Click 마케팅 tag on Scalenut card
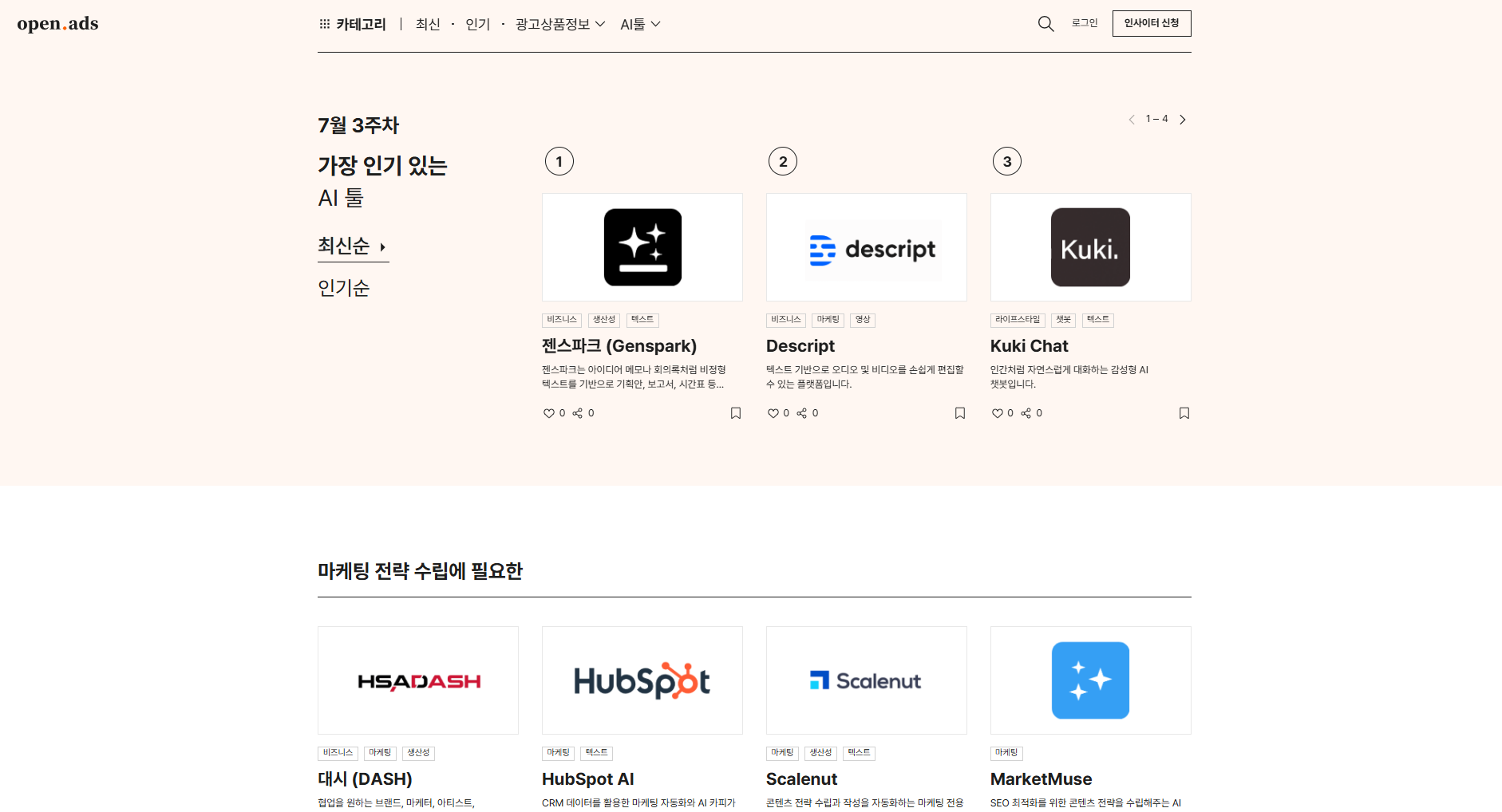 click(x=782, y=753)
